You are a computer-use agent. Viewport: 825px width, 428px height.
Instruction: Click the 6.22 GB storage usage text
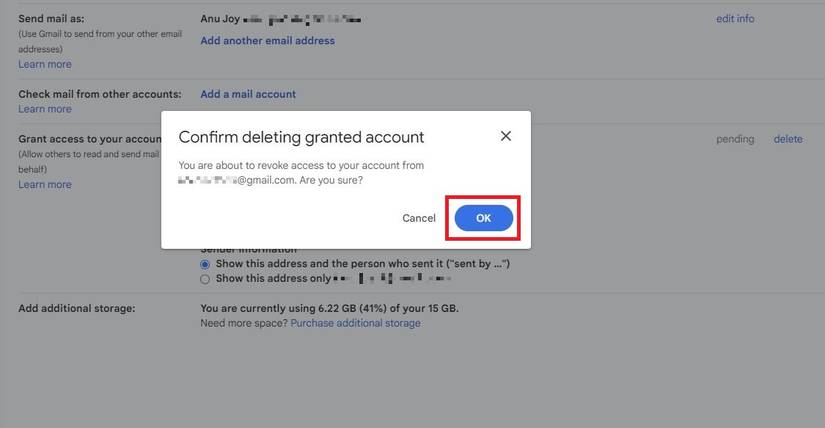click(x=329, y=308)
